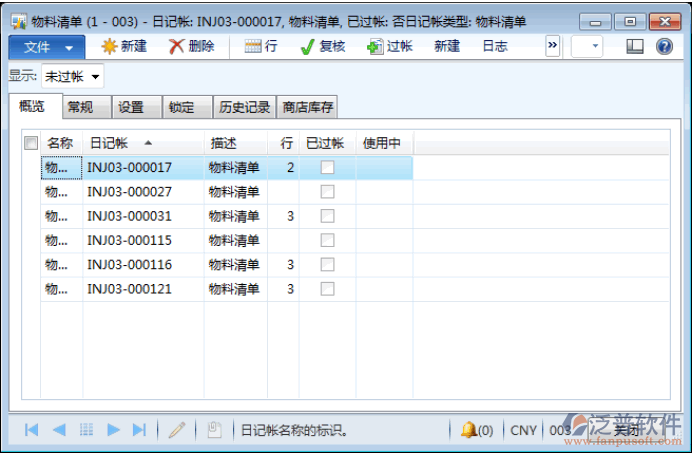The image size is (692, 457).
Task: Click the second 新建 toolbar button
Action: tap(447, 46)
